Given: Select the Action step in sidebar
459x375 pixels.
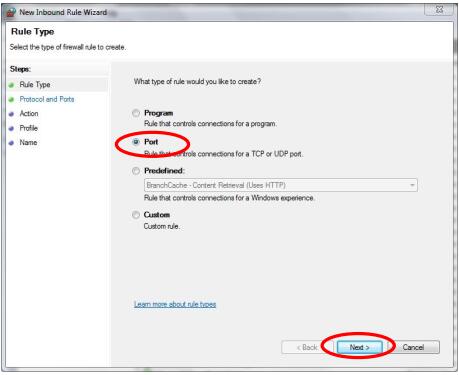Looking at the screenshot, I should click(x=29, y=114).
